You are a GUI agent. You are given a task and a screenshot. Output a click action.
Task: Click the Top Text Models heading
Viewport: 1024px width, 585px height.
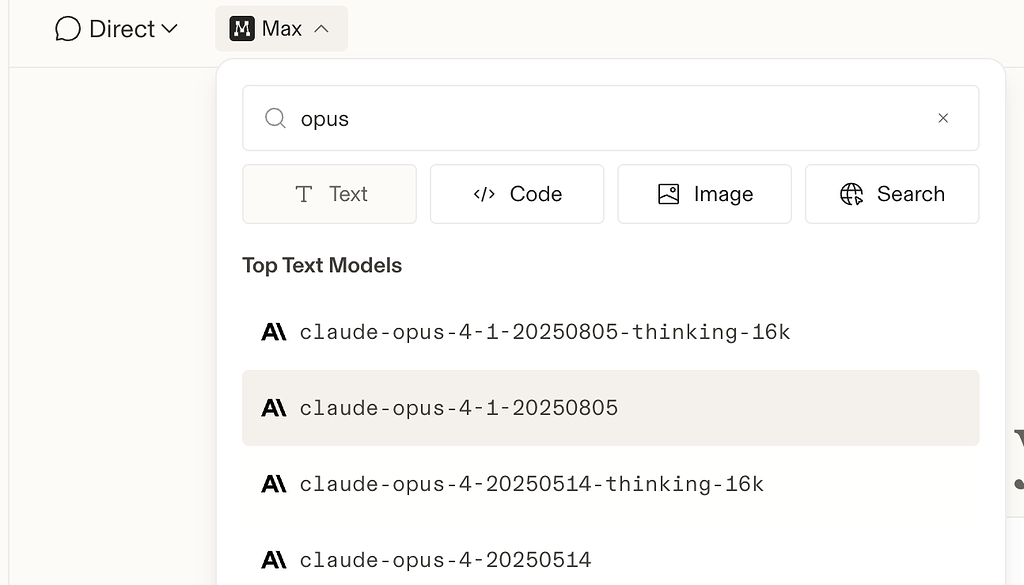[x=322, y=266]
